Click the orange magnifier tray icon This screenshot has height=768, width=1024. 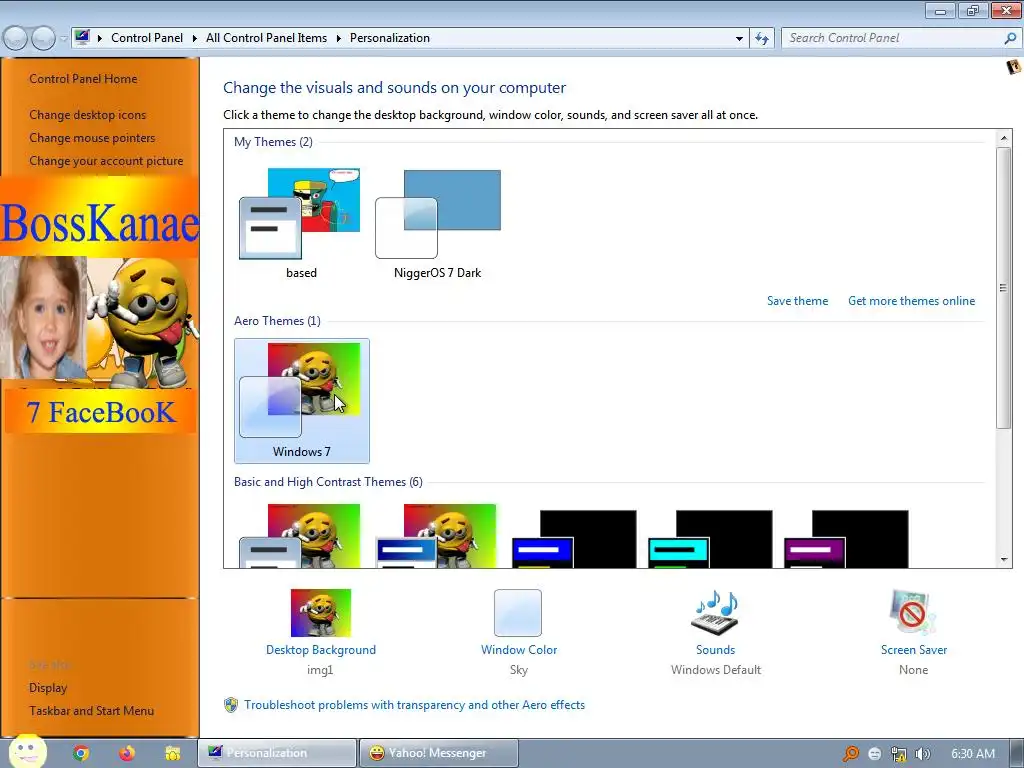(x=851, y=754)
